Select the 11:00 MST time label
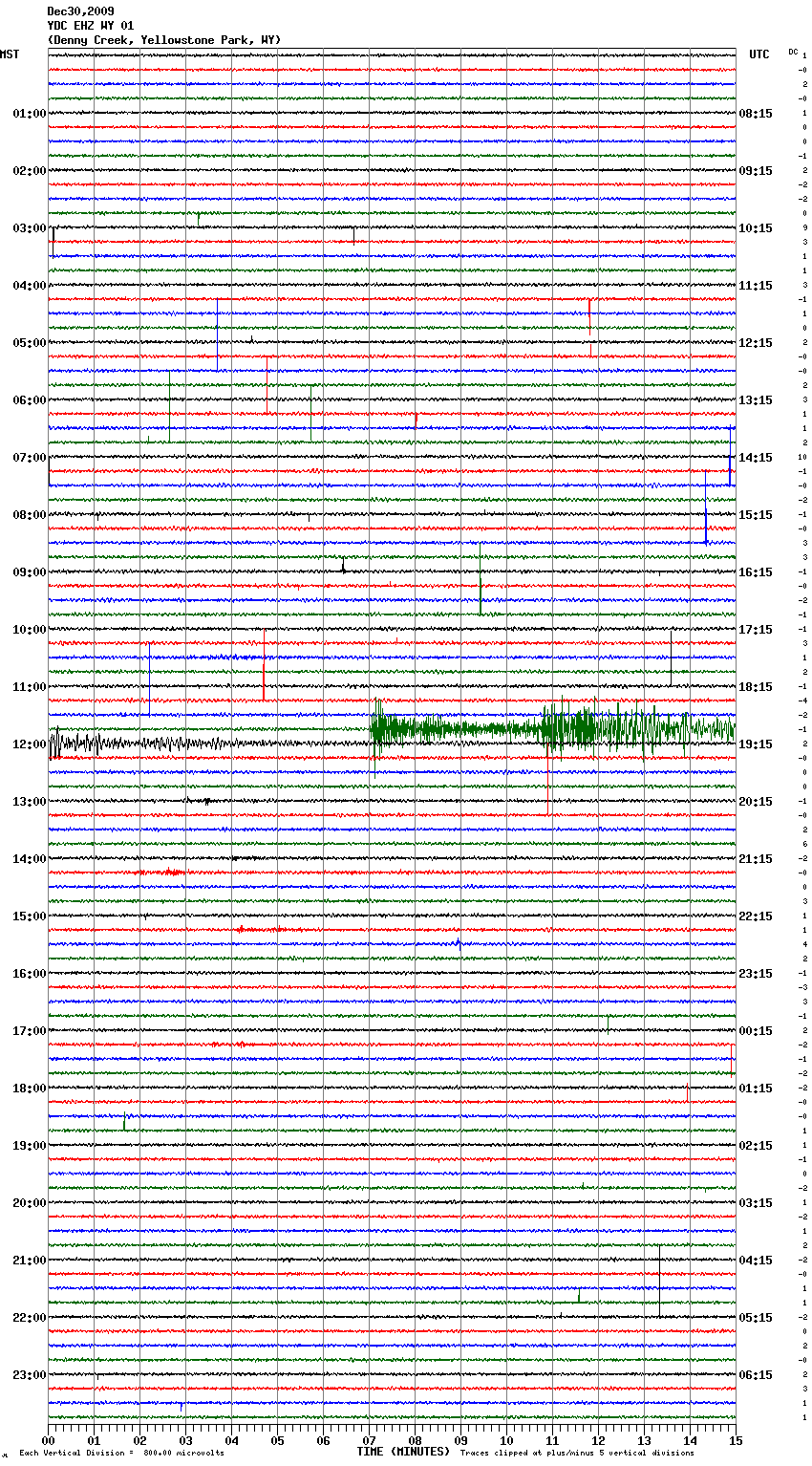The image size is (812, 1466). pyautogui.click(x=30, y=687)
